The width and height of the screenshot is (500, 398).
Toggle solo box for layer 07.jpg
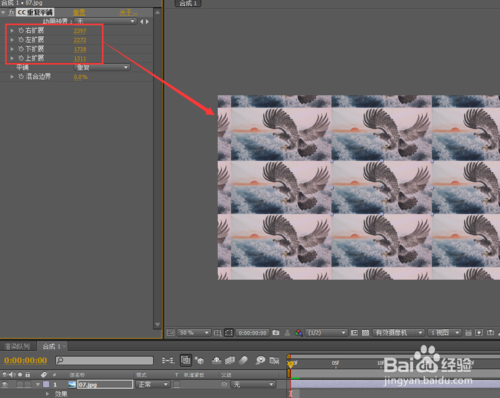pos(20,385)
